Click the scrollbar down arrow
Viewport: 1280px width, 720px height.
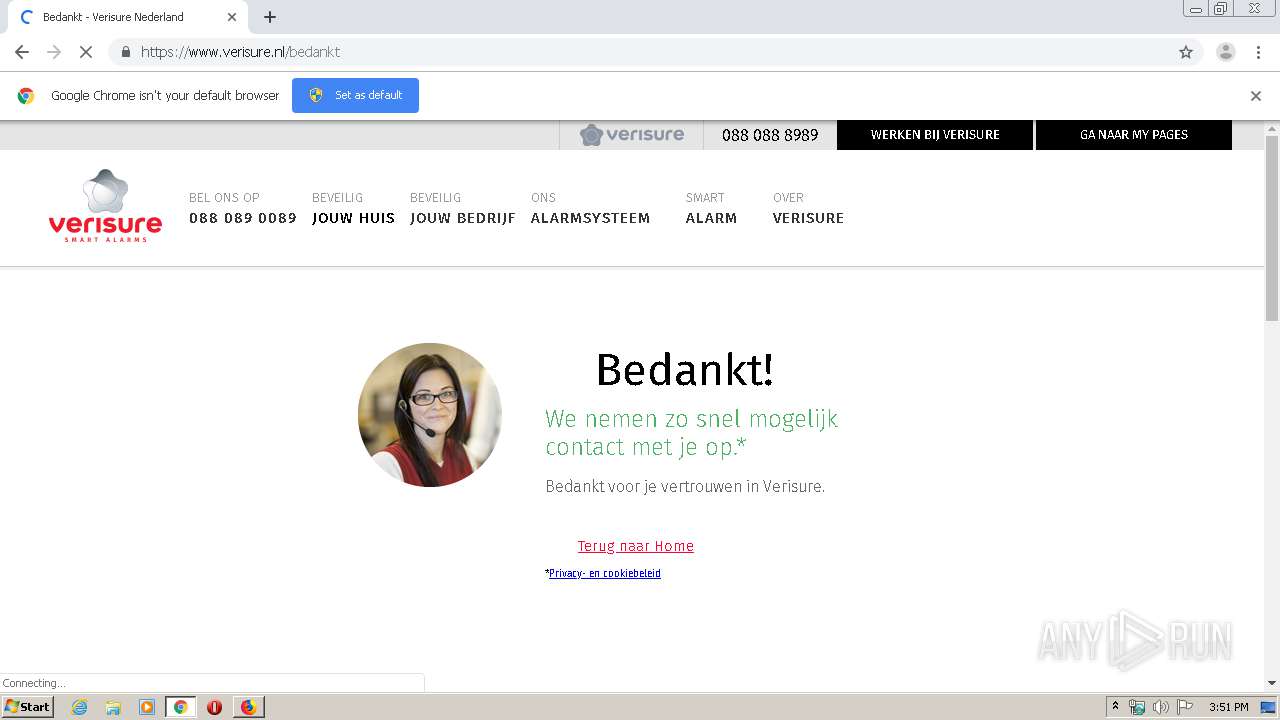click(x=1272, y=683)
